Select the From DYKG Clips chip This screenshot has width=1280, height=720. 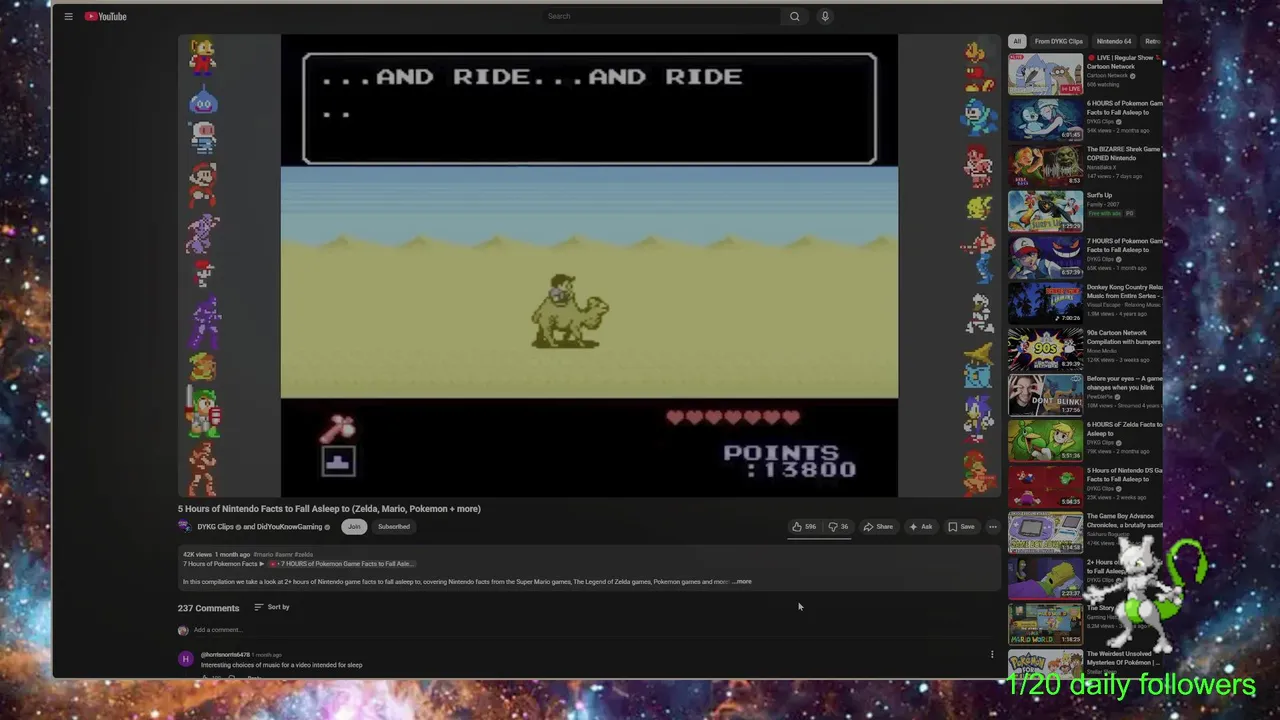(1059, 41)
